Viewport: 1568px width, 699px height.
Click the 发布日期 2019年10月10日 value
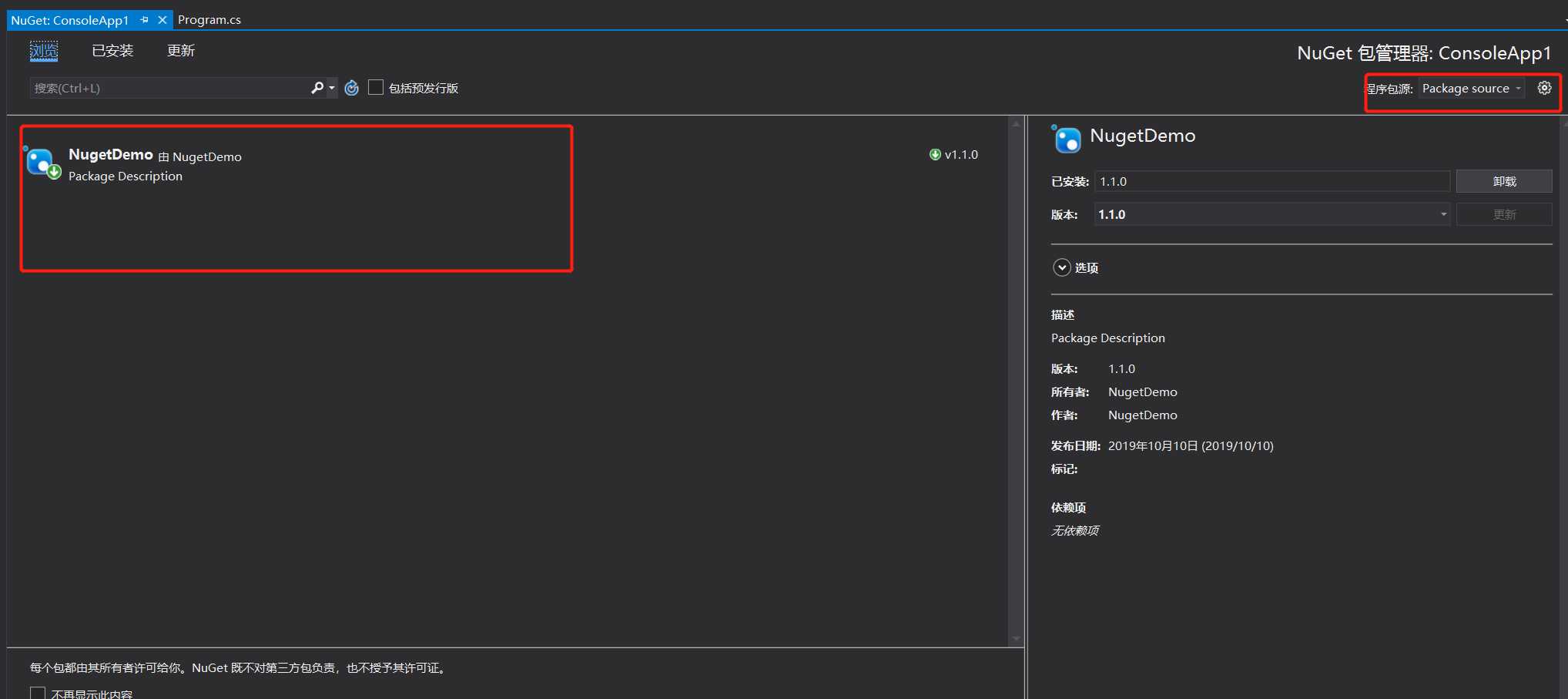point(1191,445)
